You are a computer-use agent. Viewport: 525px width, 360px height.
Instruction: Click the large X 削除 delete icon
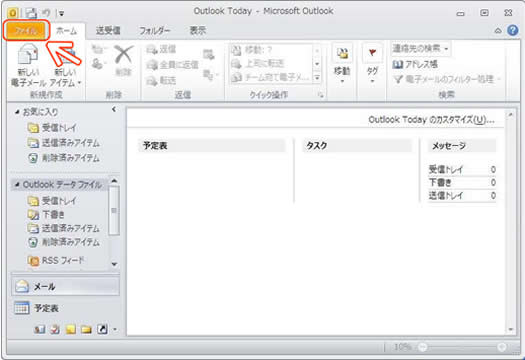[x=124, y=60]
